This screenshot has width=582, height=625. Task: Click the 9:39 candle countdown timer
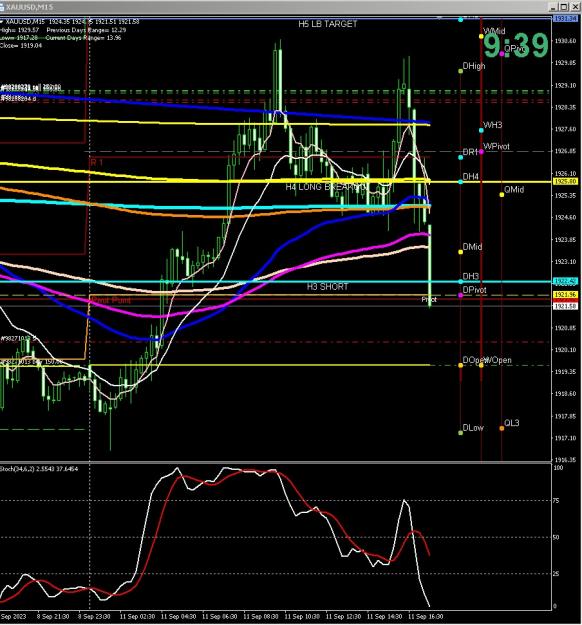pyautogui.click(x=516, y=45)
